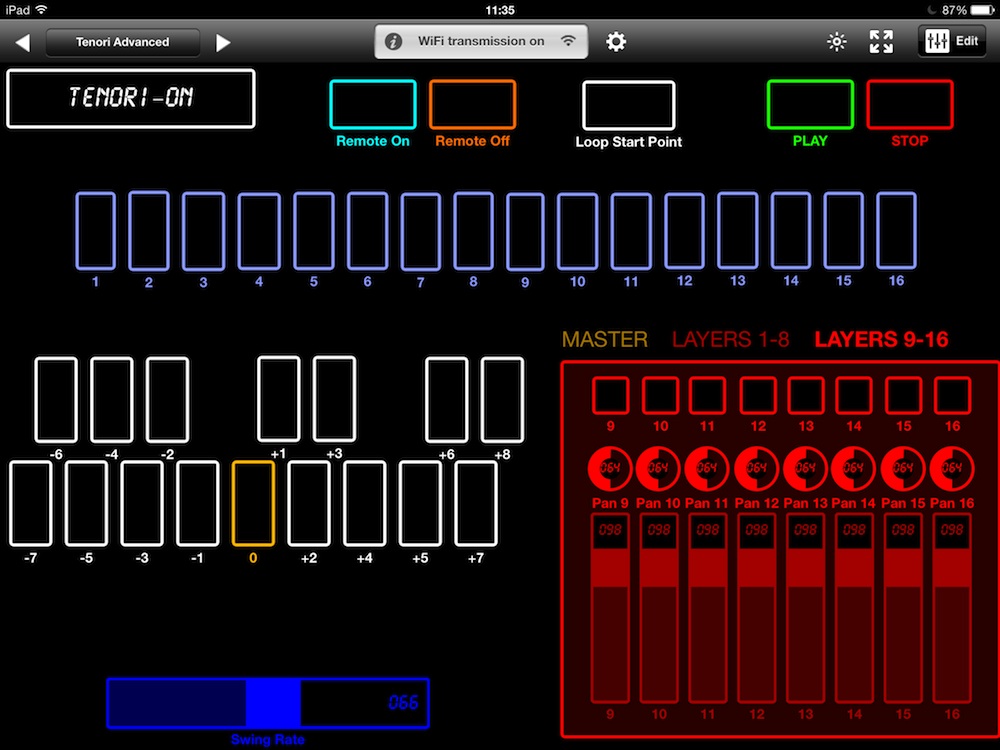
Task: Check the battery icon in status bar
Action: 983,10
